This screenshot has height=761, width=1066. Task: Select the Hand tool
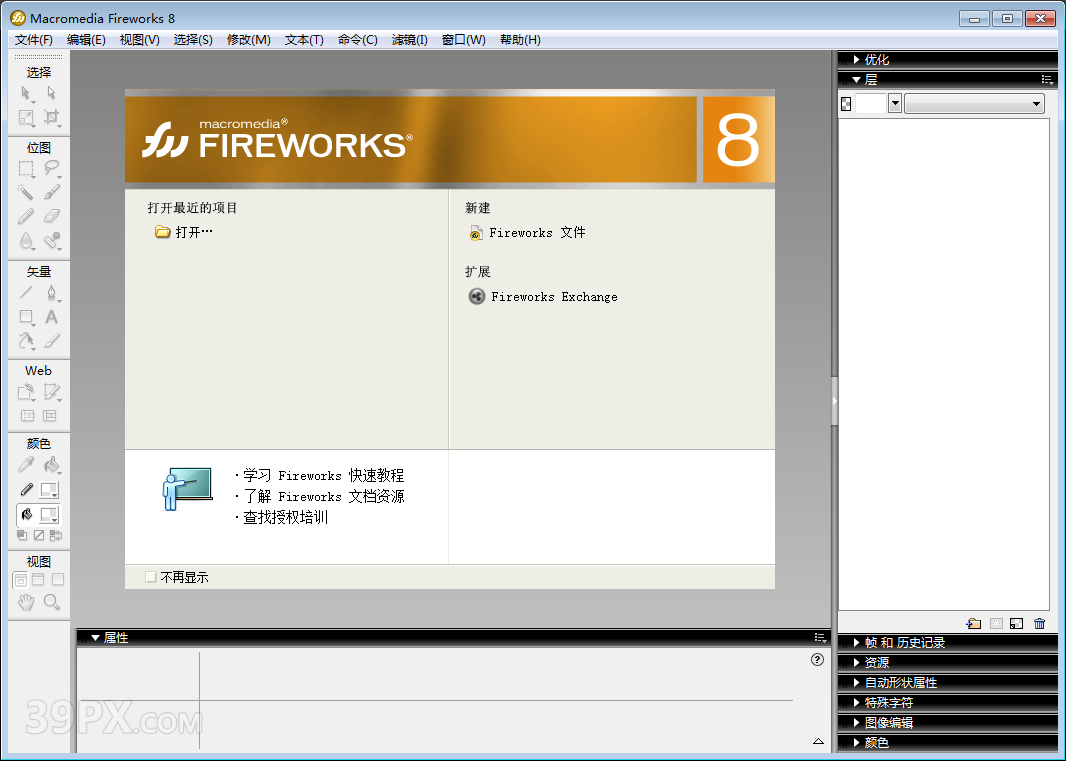[26, 602]
